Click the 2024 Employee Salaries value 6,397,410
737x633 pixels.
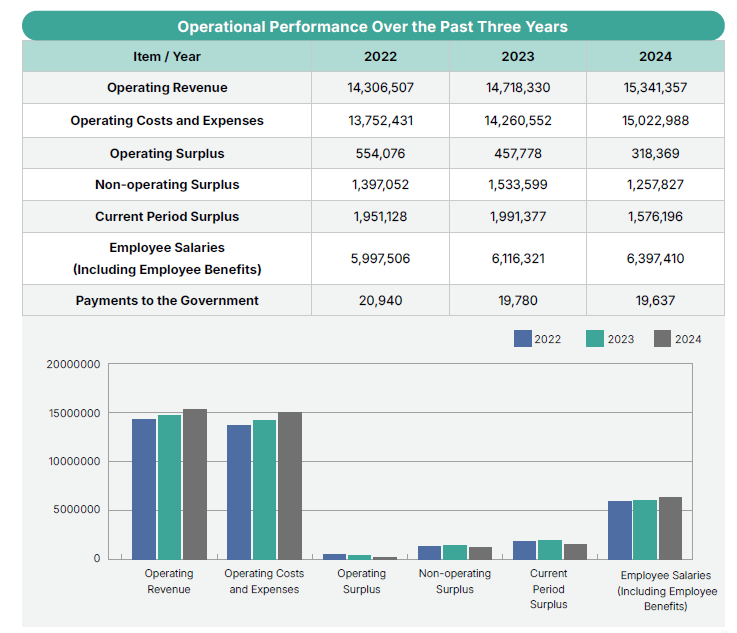[655, 258]
